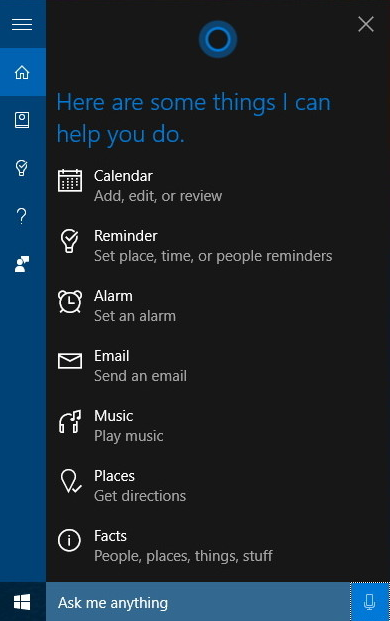
Task: Click the alarm clock icon
Action: (x=70, y=301)
